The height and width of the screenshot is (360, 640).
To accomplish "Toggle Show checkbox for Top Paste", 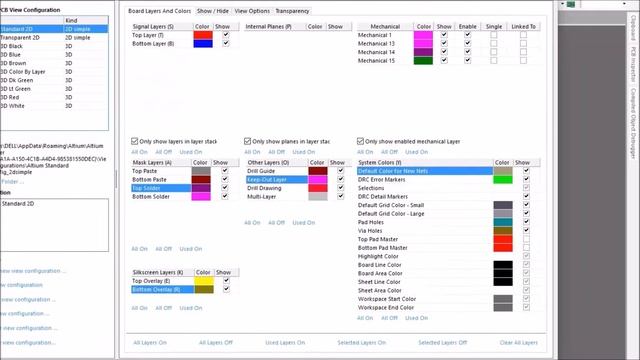I will click(x=224, y=171).
